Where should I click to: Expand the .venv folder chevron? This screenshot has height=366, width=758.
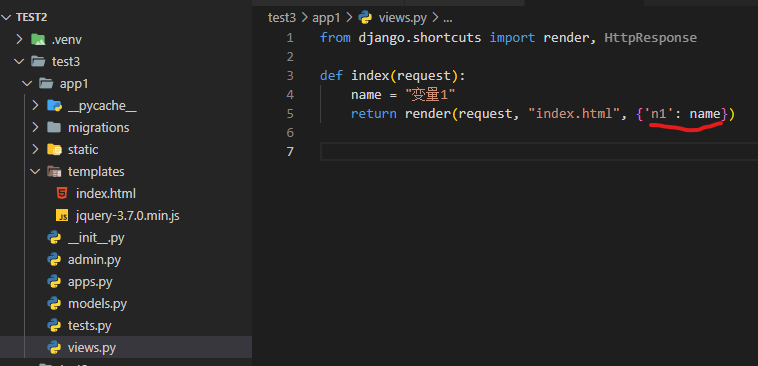point(19,39)
